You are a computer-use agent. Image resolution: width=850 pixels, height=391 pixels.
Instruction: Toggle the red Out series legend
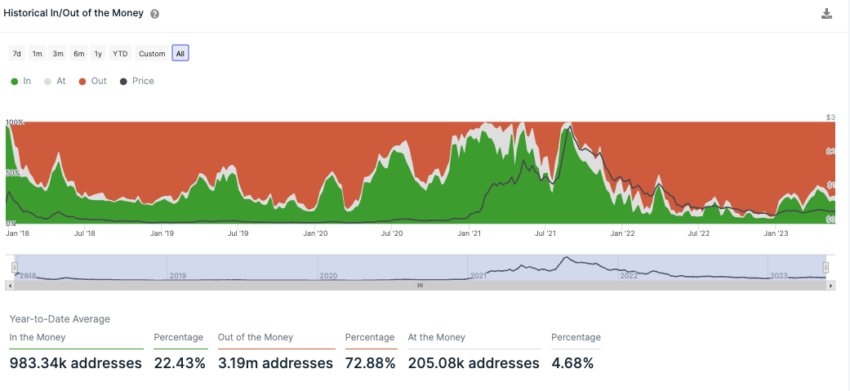pyautogui.click(x=93, y=81)
